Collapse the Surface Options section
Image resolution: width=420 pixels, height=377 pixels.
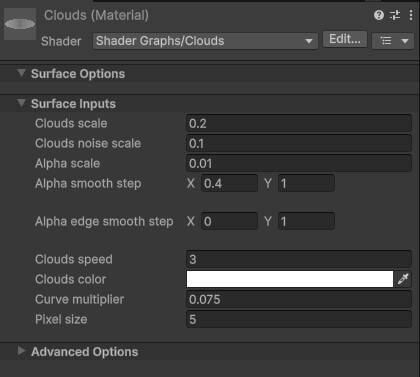[x=21, y=73]
